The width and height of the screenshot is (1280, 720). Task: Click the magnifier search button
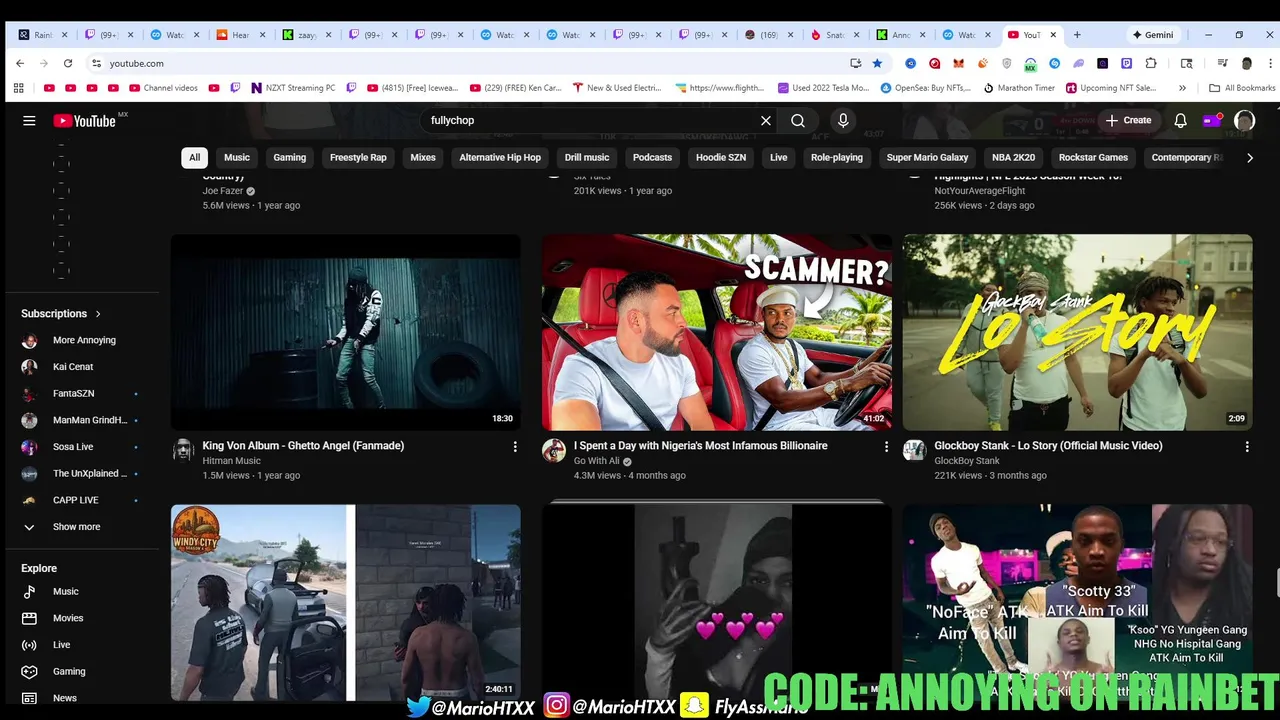pos(798,120)
